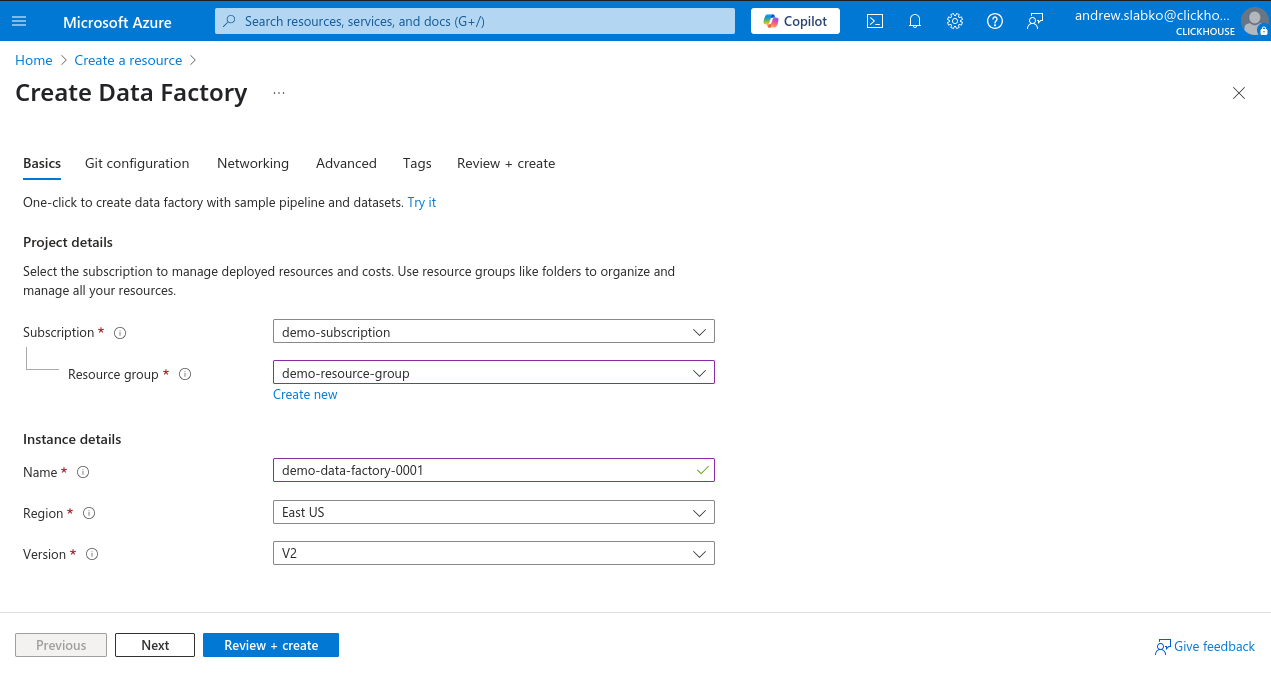Open portal settings gear
Image resolution: width=1271 pixels, height=674 pixels.
pos(954,20)
